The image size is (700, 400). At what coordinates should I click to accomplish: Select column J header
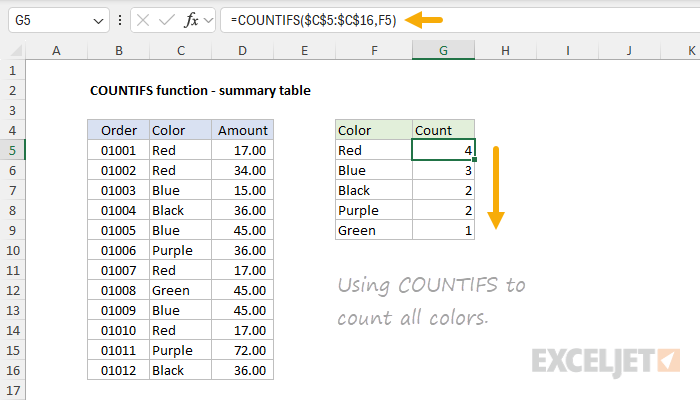[x=629, y=50]
